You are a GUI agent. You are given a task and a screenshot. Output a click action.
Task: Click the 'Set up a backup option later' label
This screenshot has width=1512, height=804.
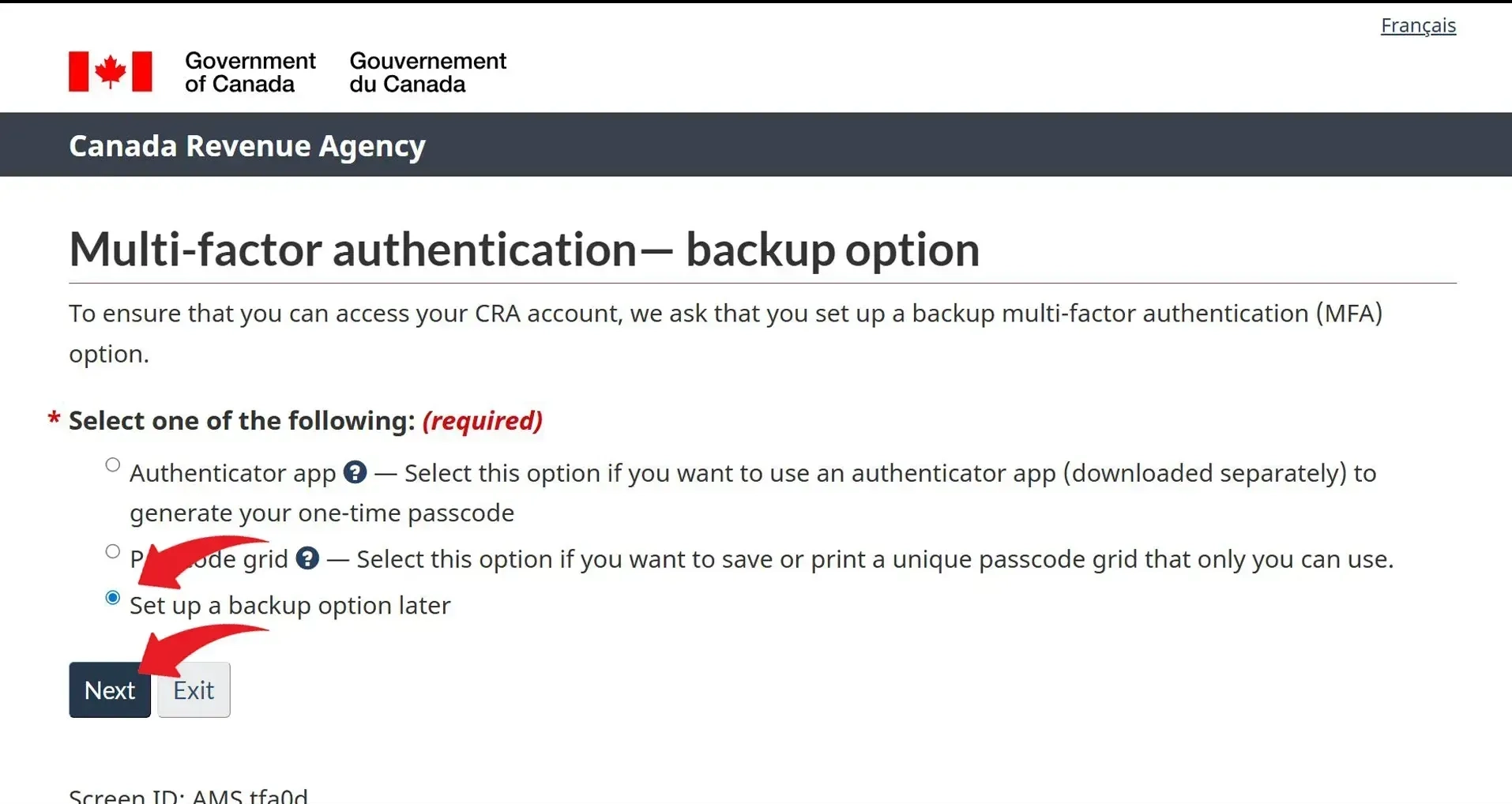290,605
